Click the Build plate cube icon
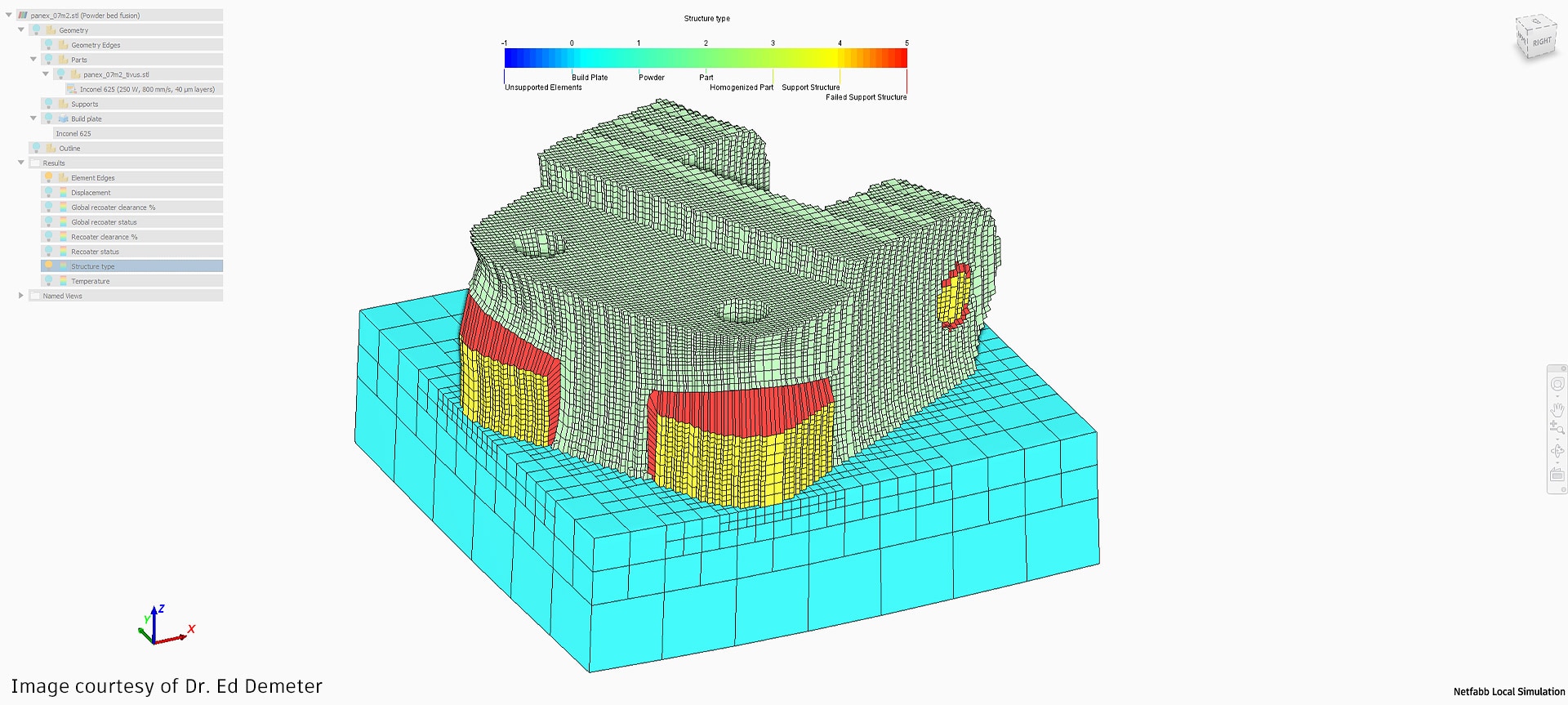Image resolution: width=1568 pixels, height=705 pixels. (x=63, y=118)
